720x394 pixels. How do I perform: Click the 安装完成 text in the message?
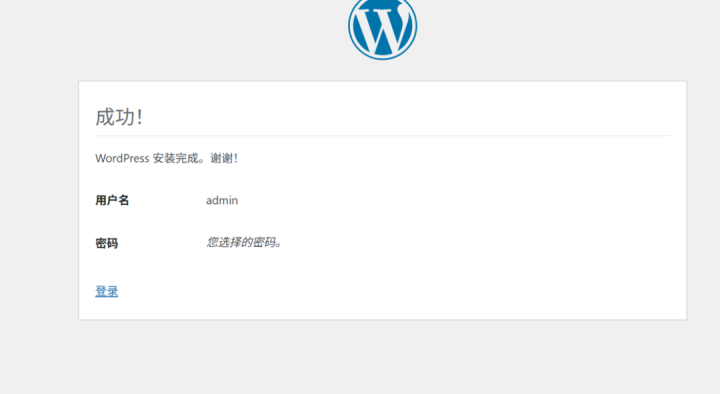click(176, 158)
